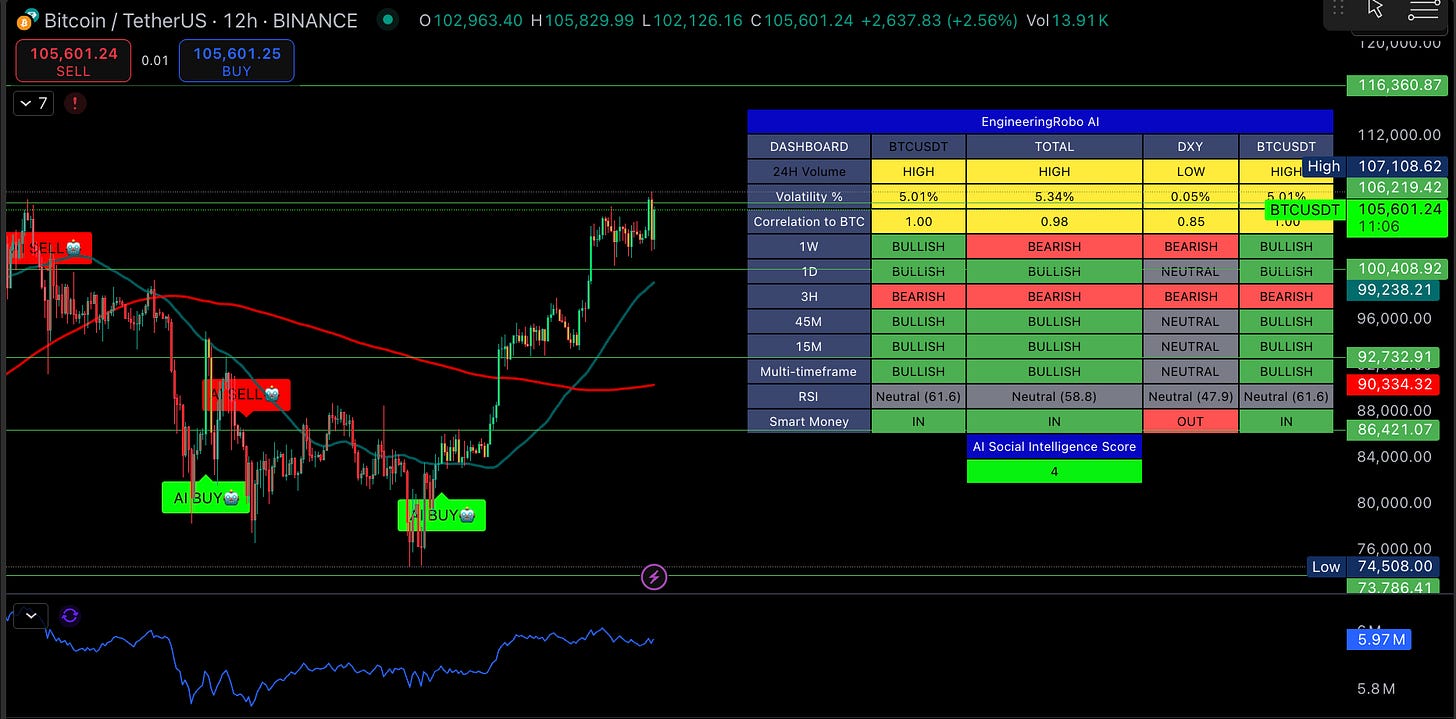This screenshot has width=1456, height=719.
Task: Click the purple lightning bolt icon on the chart
Action: click(653, 577)
